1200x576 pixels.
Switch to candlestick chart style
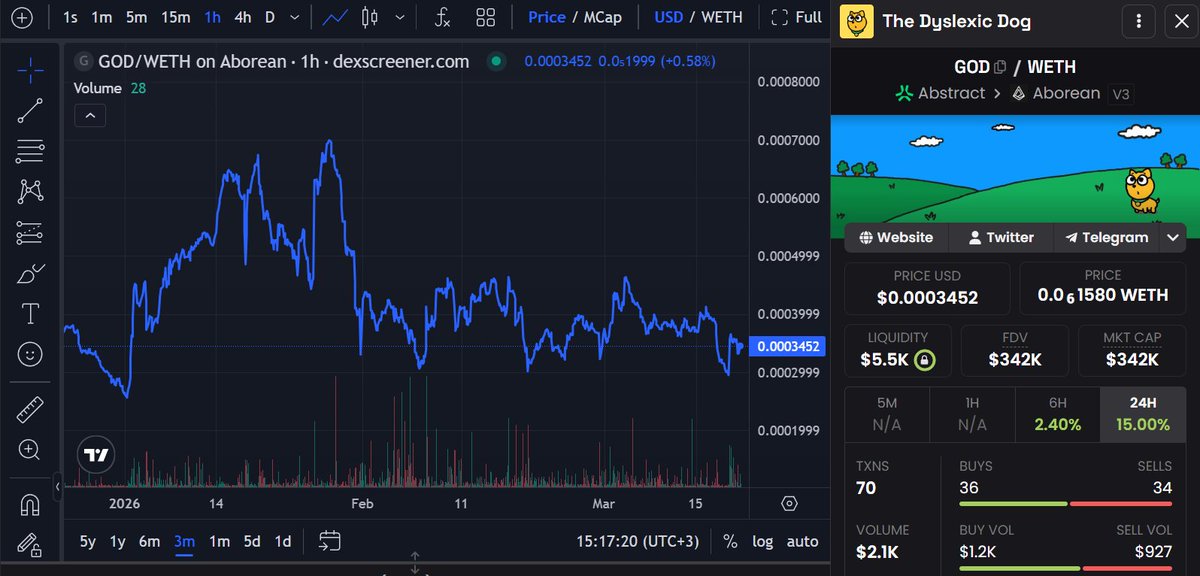[370, 17]
